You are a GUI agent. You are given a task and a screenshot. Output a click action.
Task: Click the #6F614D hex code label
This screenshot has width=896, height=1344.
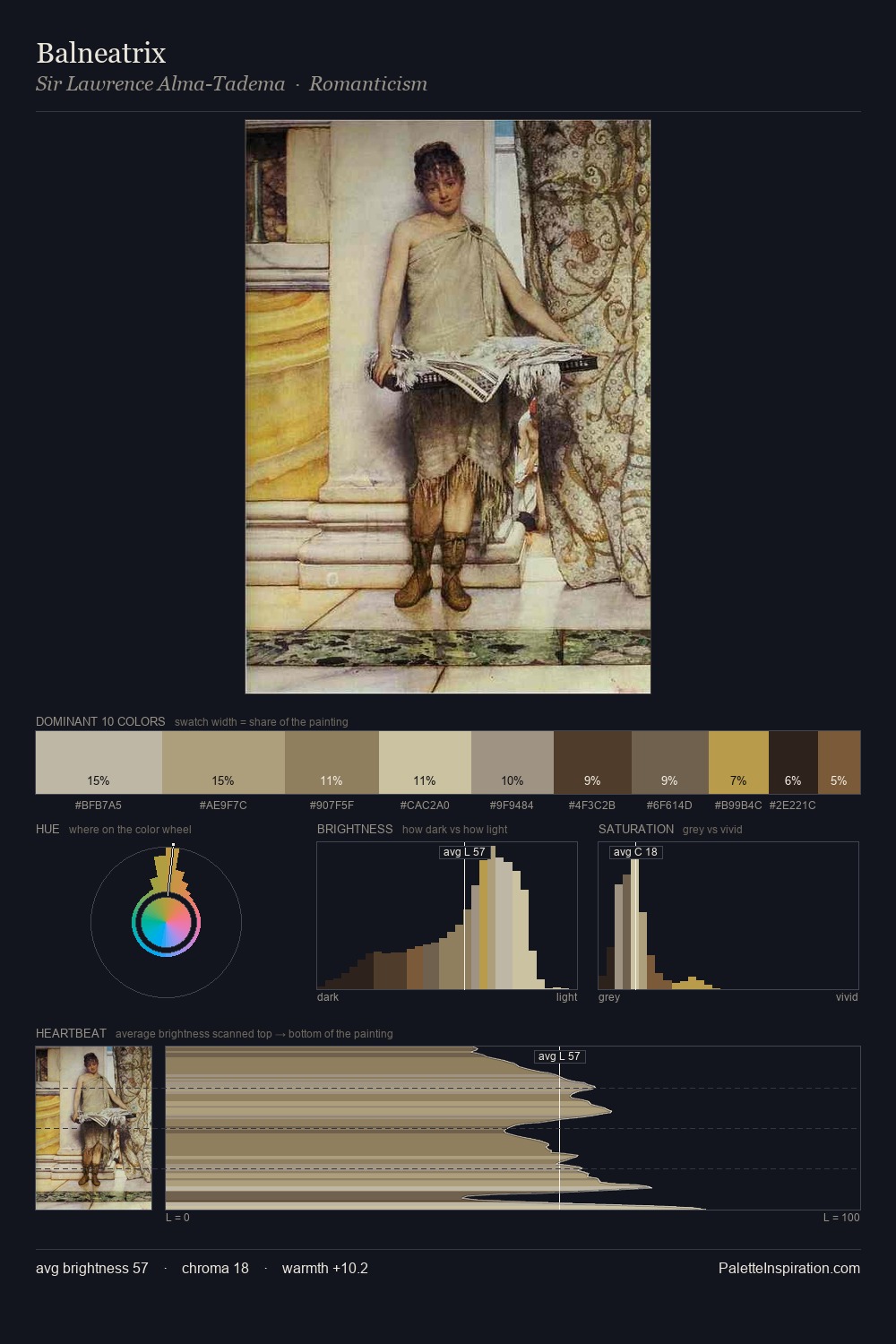click(x=670, y=806)
